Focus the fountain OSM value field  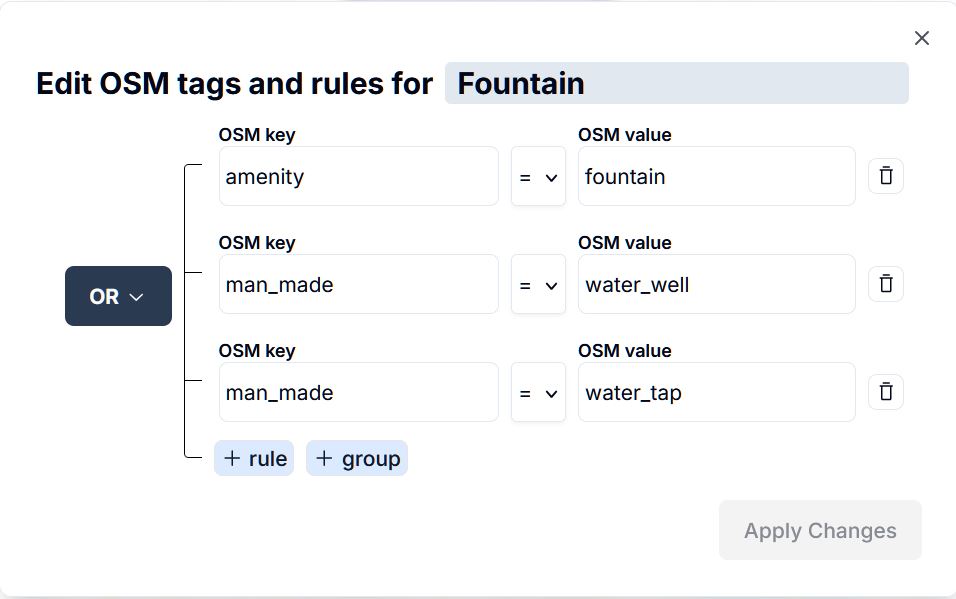(x=716, y=177)
